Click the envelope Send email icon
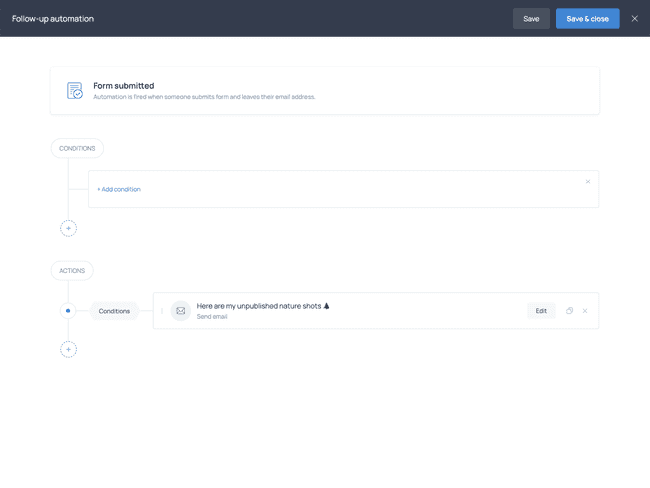 coord(181,311)
